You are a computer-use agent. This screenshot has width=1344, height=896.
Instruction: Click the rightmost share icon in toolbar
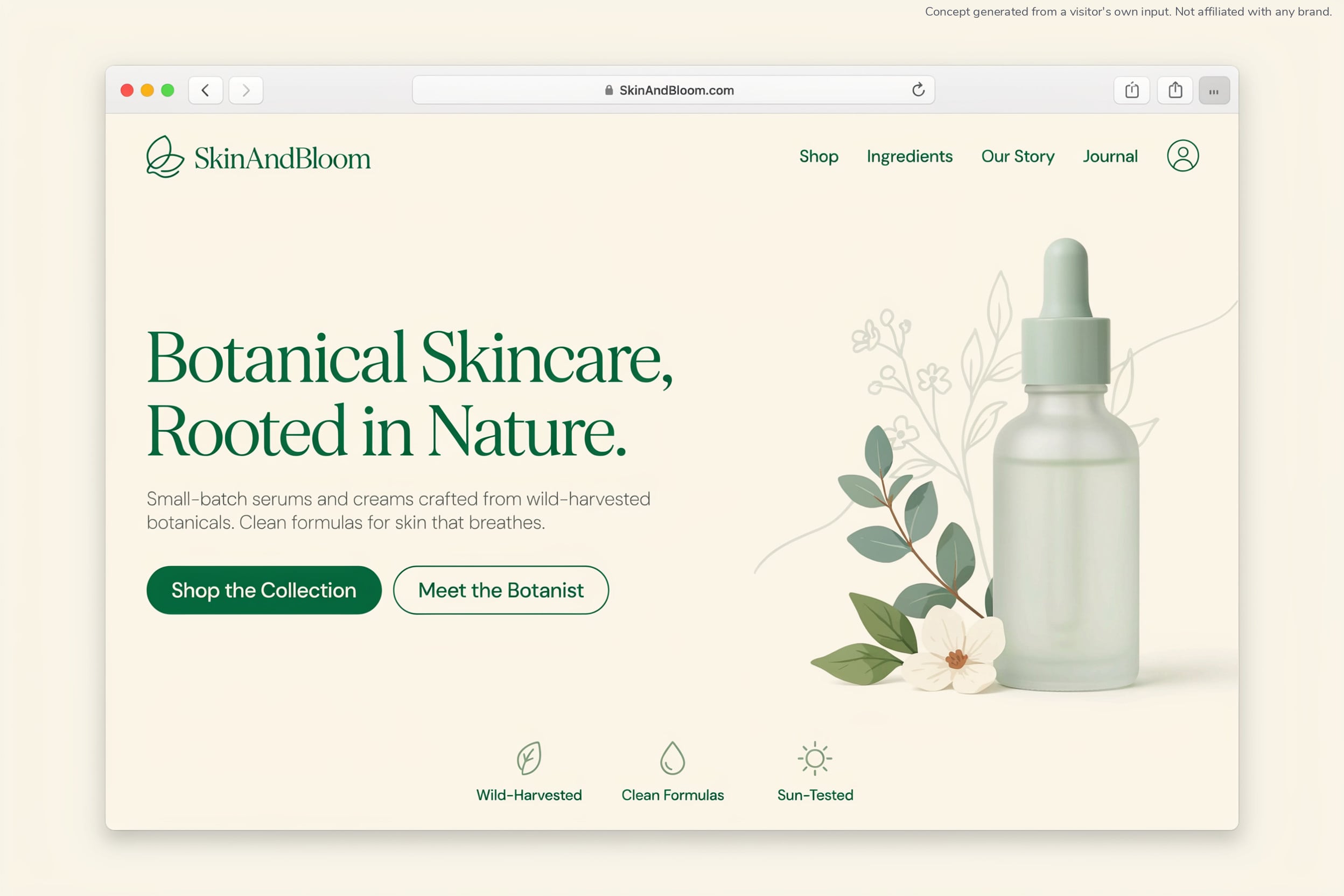(x=1175, y=90)
